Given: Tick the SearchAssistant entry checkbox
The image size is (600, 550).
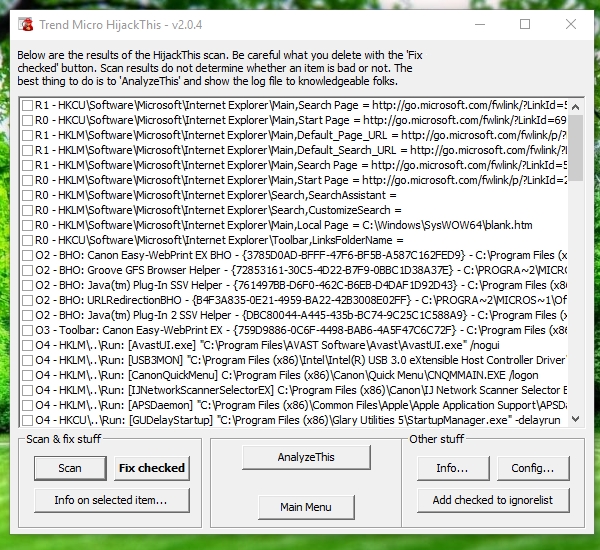Looking at the screenshot, I should pyautogui.click(x=27, y=196).
